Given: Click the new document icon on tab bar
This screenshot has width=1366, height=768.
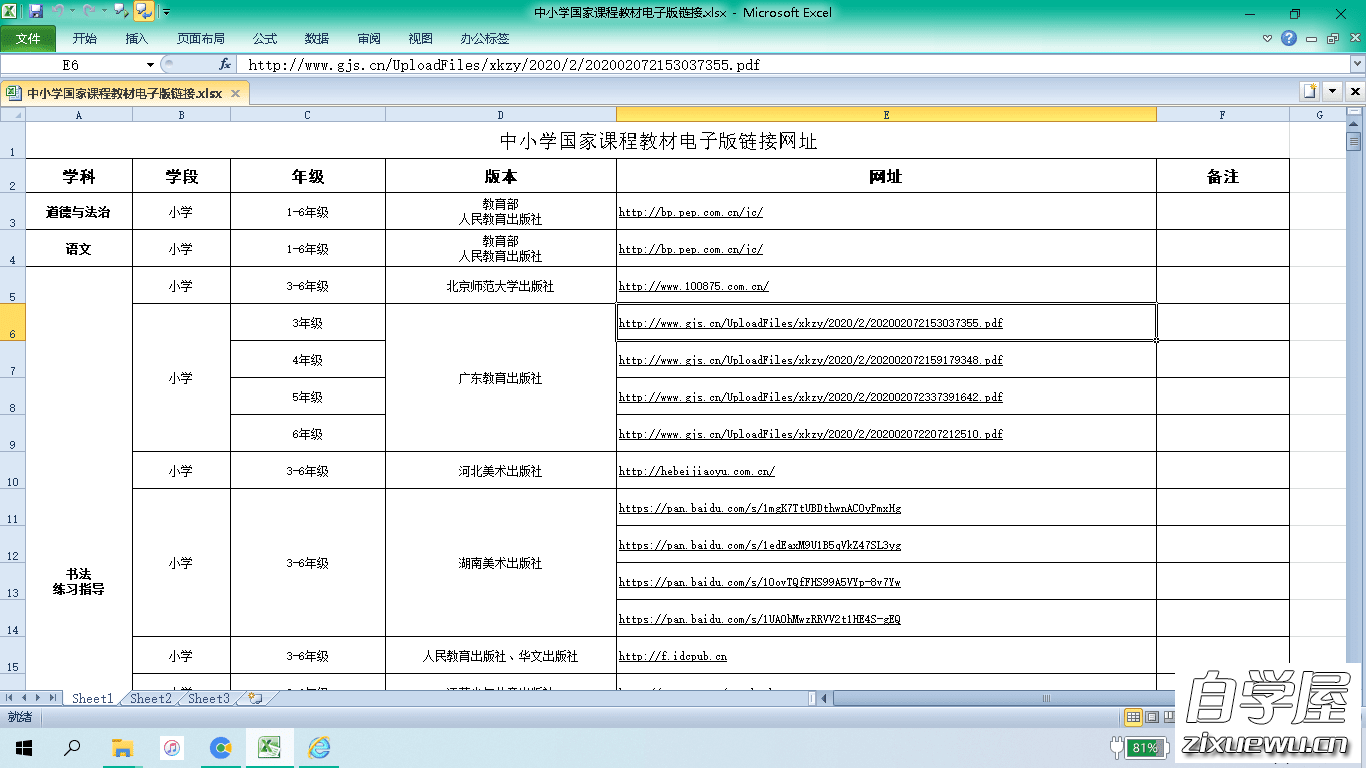Looking at the screenshot, I should point(1310,91).
